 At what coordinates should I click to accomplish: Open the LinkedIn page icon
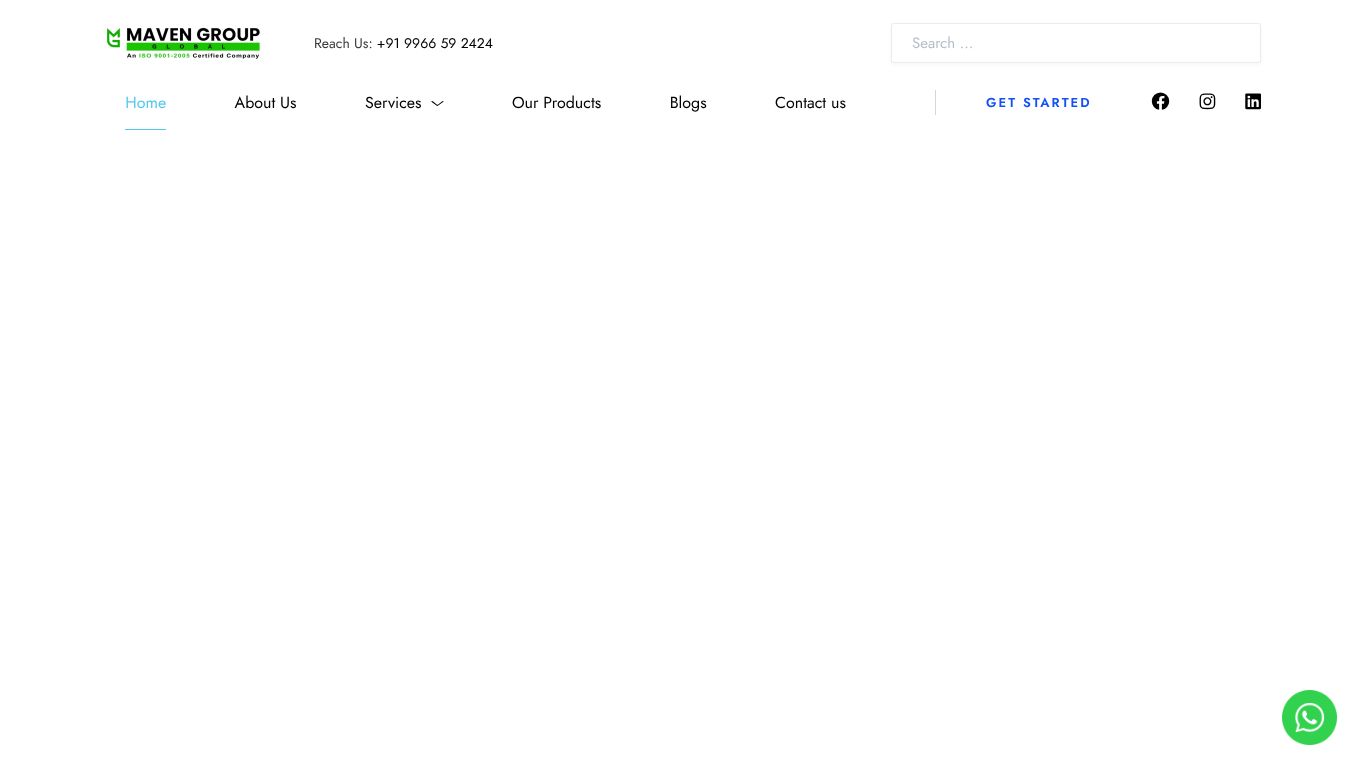point(1253,101)
